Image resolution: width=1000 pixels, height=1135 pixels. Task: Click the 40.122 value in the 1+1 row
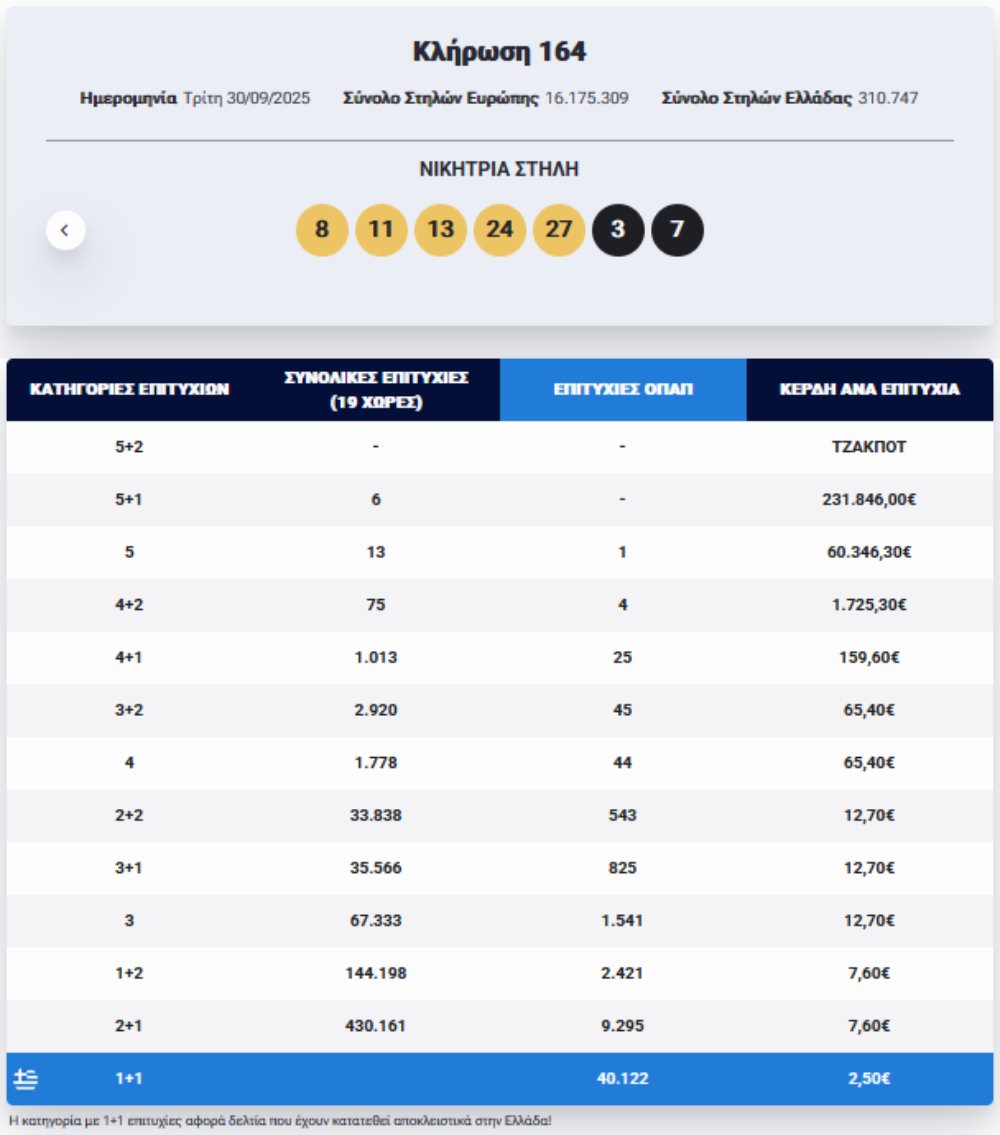(622, 1079)
